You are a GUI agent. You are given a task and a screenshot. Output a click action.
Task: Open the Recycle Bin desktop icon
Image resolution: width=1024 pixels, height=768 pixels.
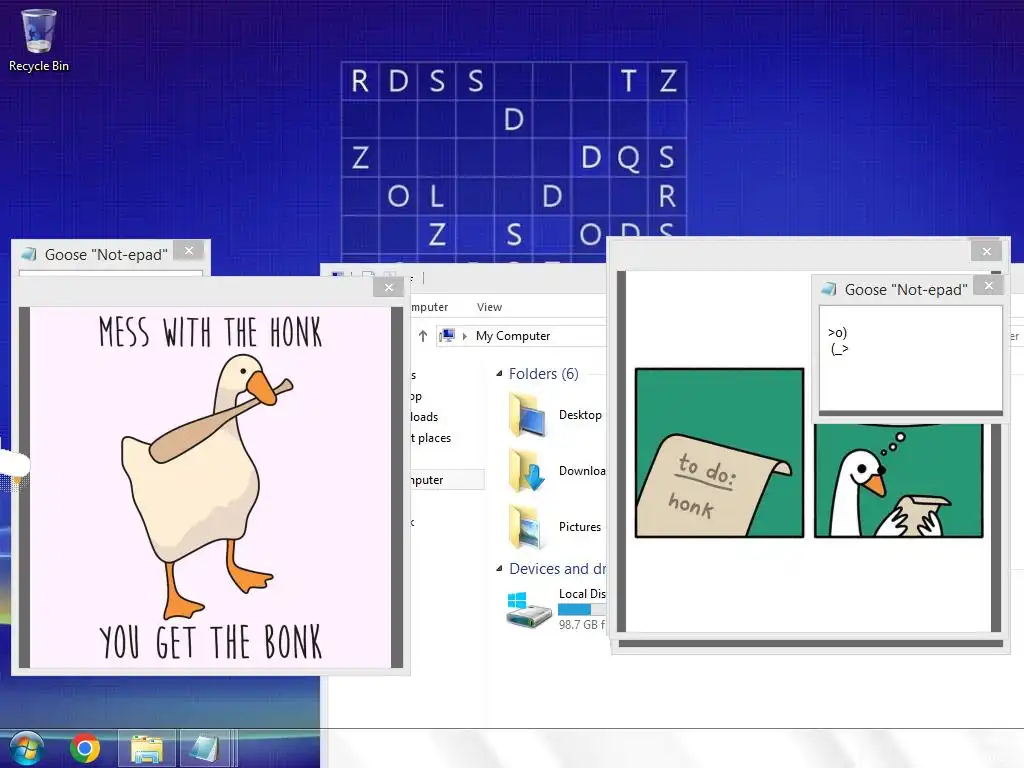click(x=39, y=40)
